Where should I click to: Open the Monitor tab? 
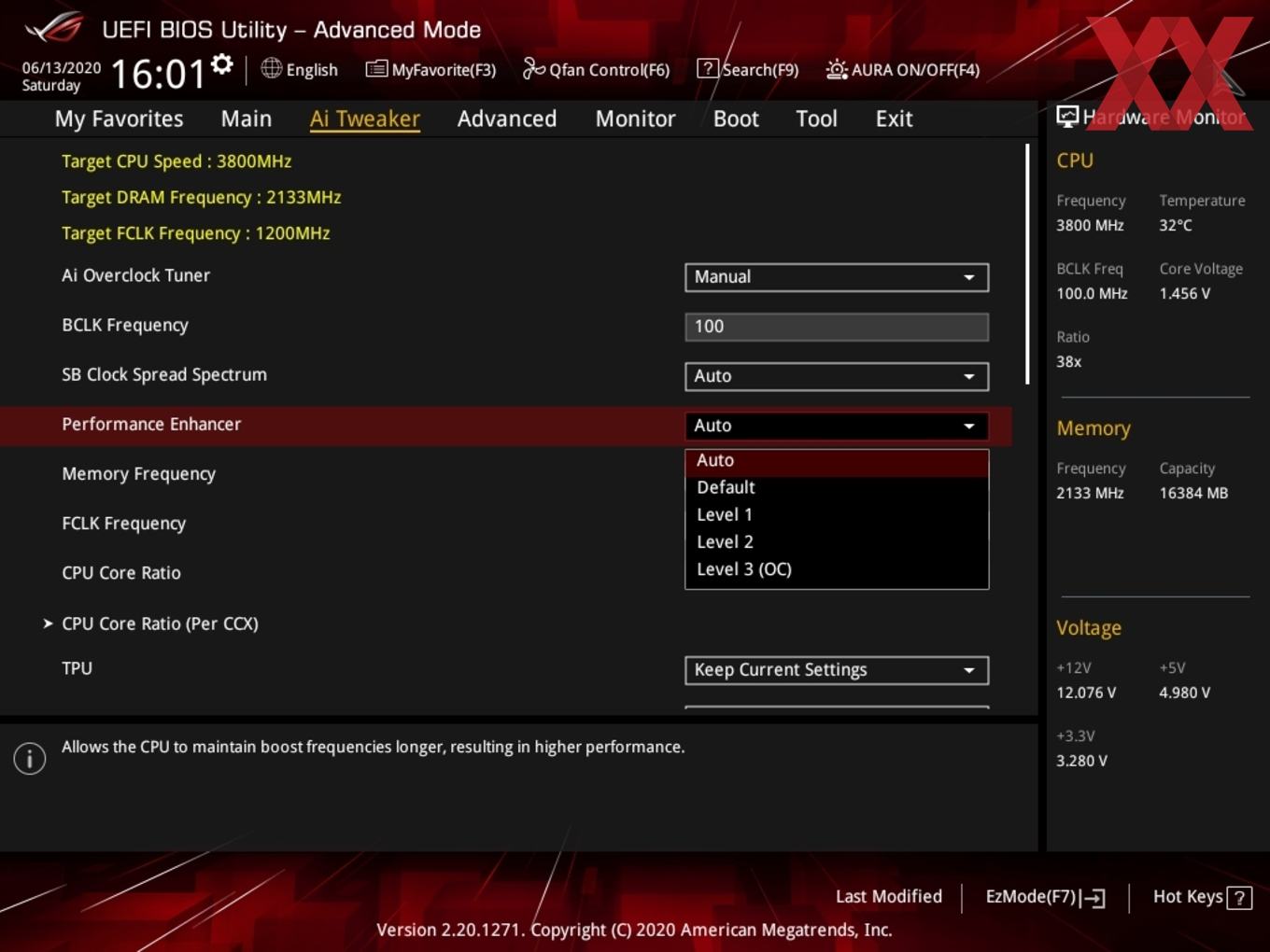pos(635,119)
